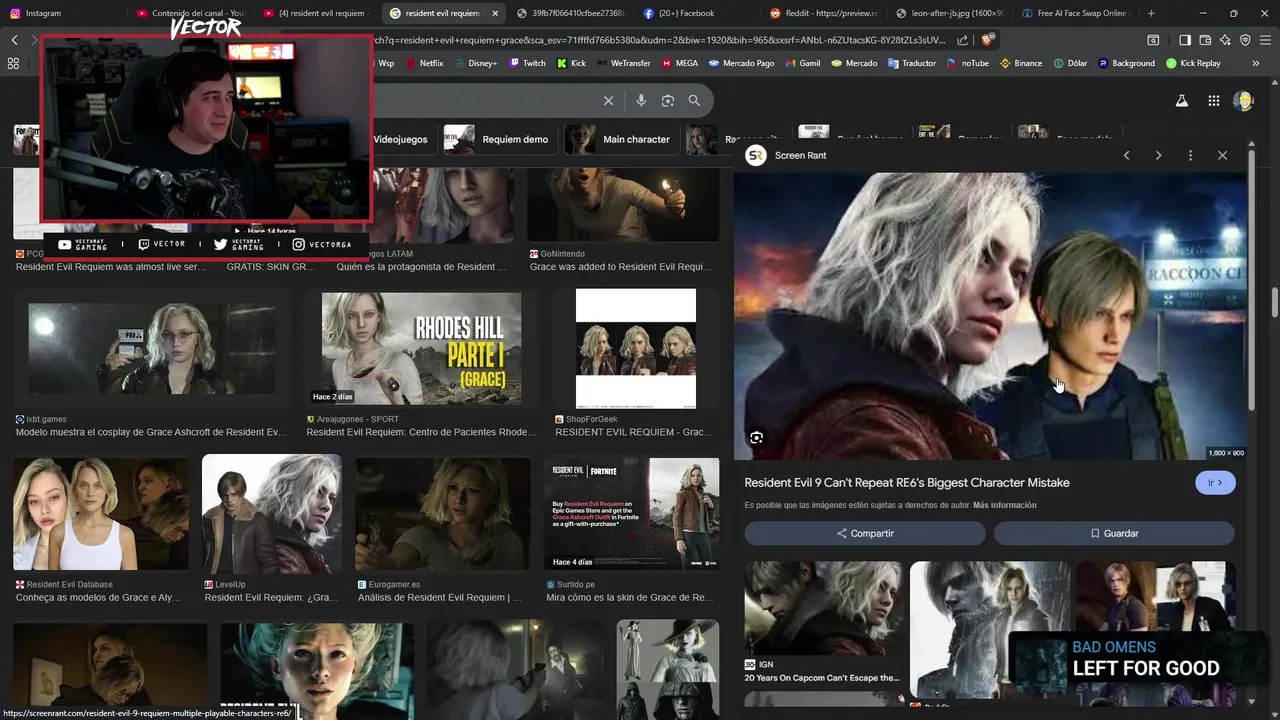Click the Screen Rant source name
Screen dimensions: 1280x720
(800, 155)
